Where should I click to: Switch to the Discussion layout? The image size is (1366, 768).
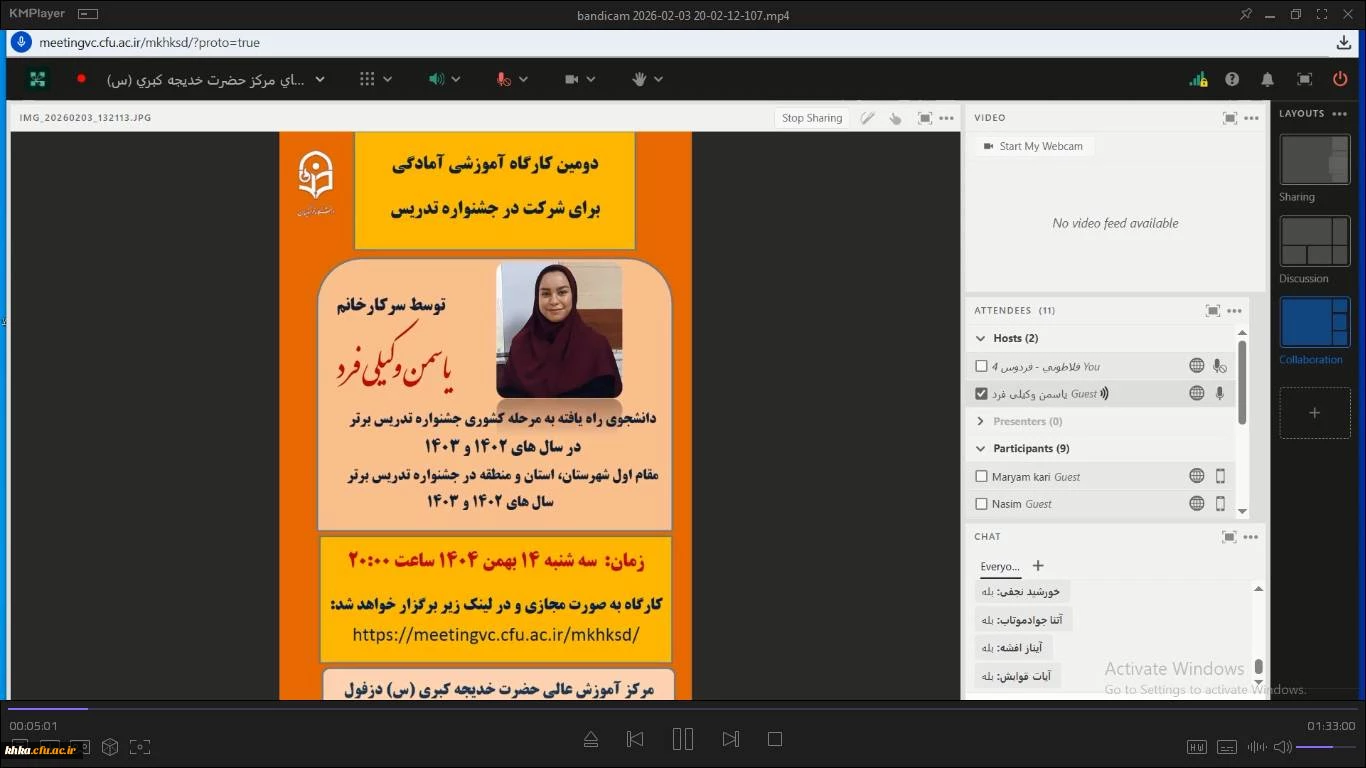point(1315,241)
